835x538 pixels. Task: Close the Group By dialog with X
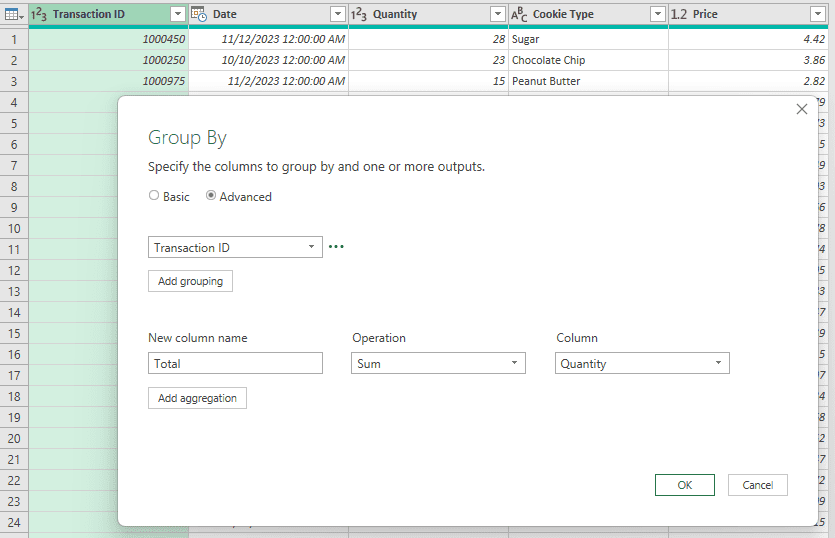801,109
